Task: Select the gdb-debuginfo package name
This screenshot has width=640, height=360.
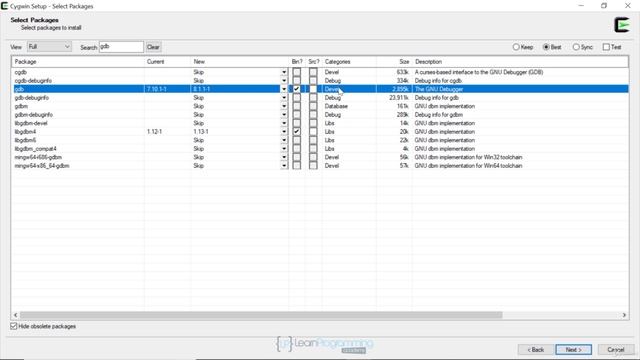Action: pos(32,98)
